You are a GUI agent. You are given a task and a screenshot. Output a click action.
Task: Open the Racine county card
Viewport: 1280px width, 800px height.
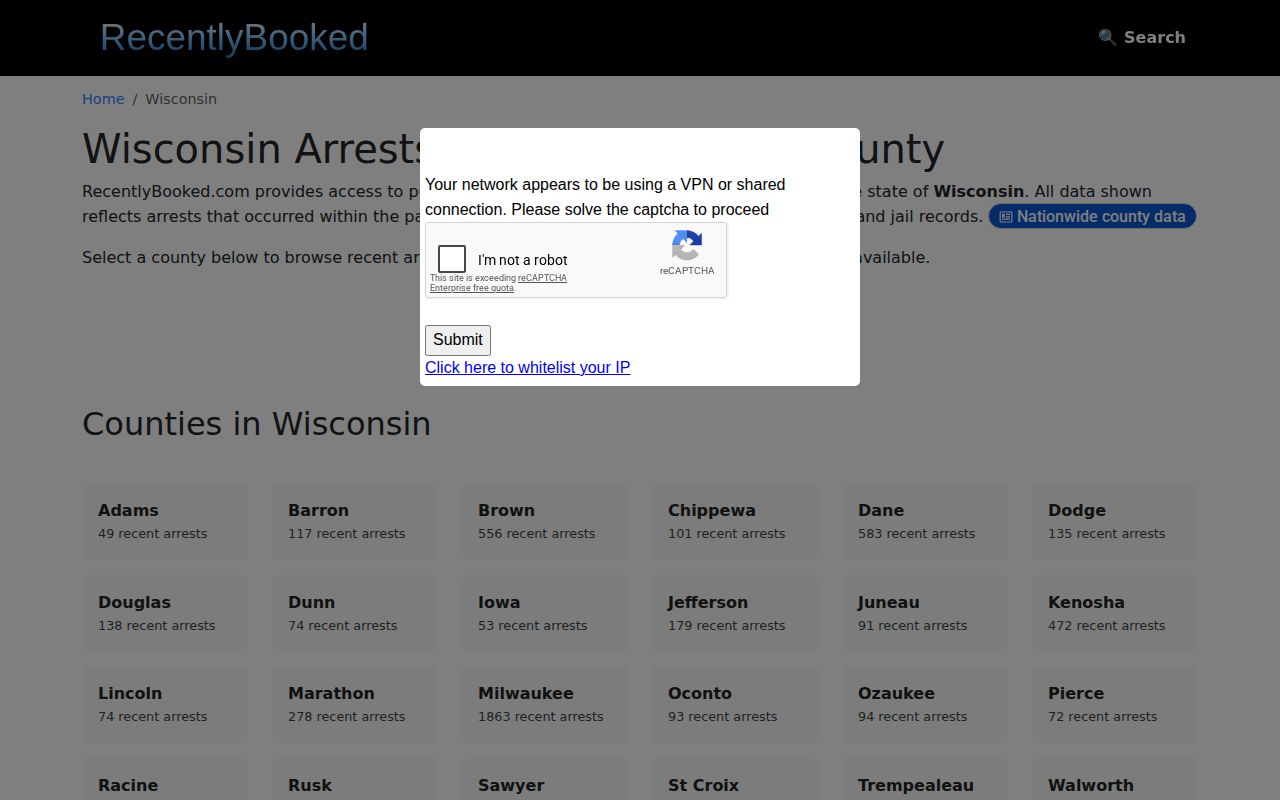165,780
